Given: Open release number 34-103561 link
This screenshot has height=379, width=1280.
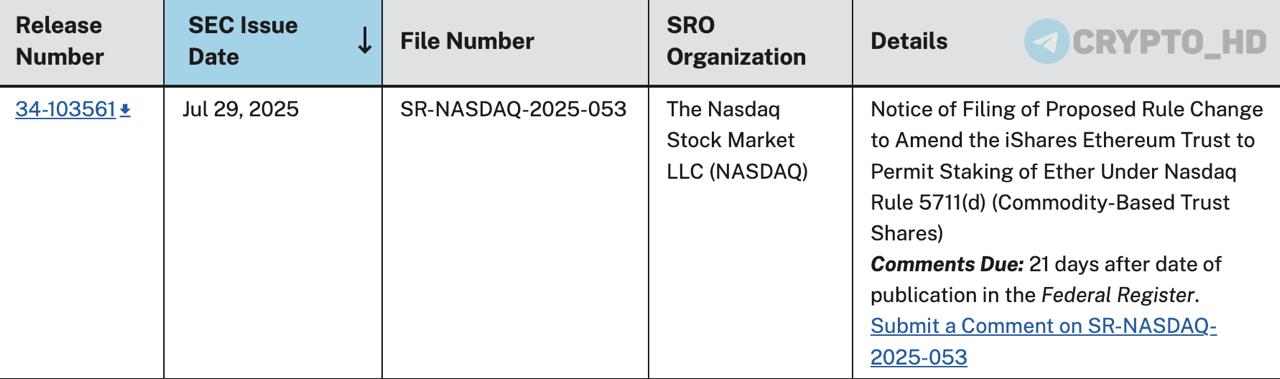Looking at the screenshot, I should (66, 110).
